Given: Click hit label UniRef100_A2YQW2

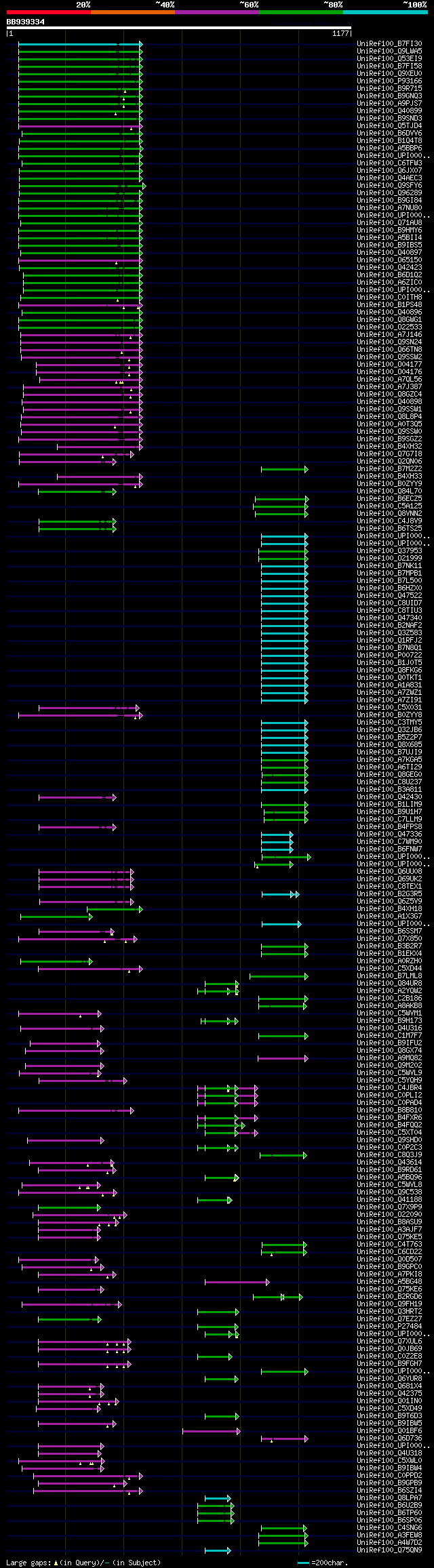Looking at the screenshot, I should point(389,991).
